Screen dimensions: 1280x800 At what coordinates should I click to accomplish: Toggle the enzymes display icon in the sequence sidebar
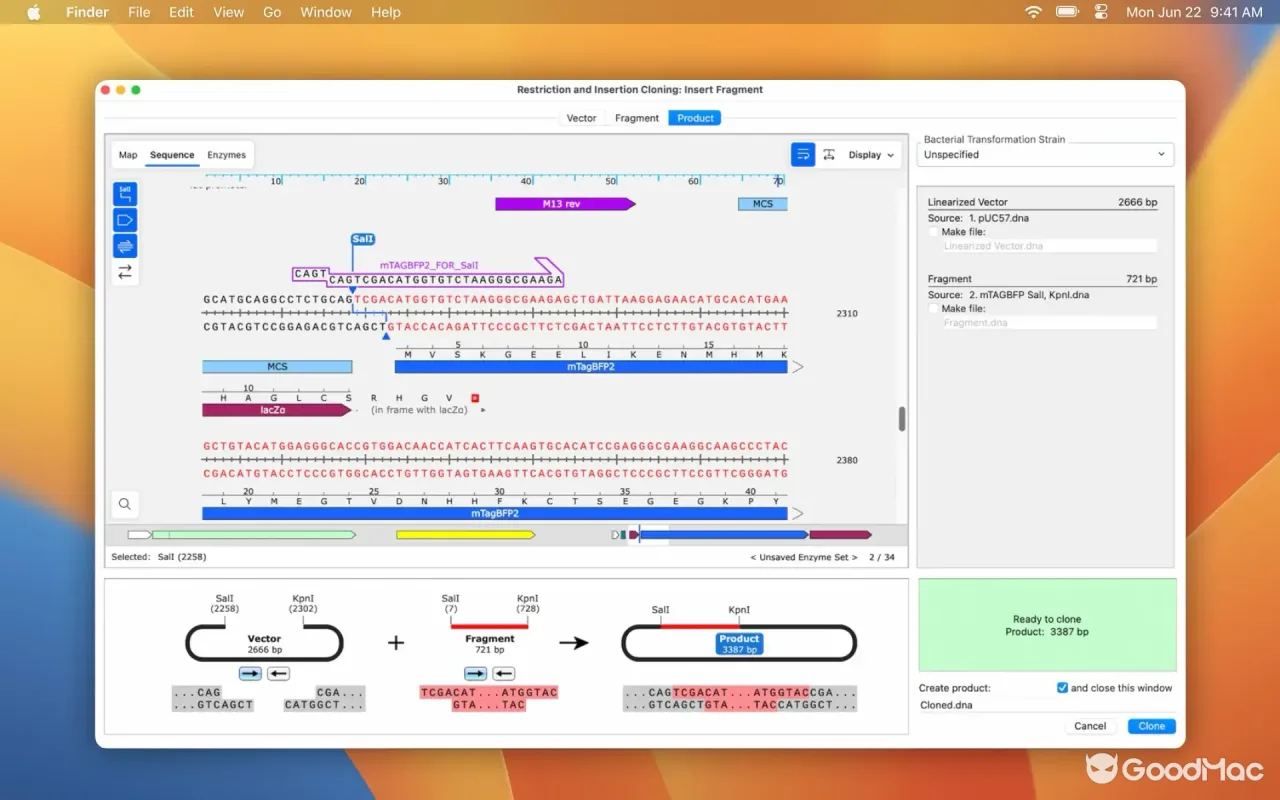click(x=125, y=194)
